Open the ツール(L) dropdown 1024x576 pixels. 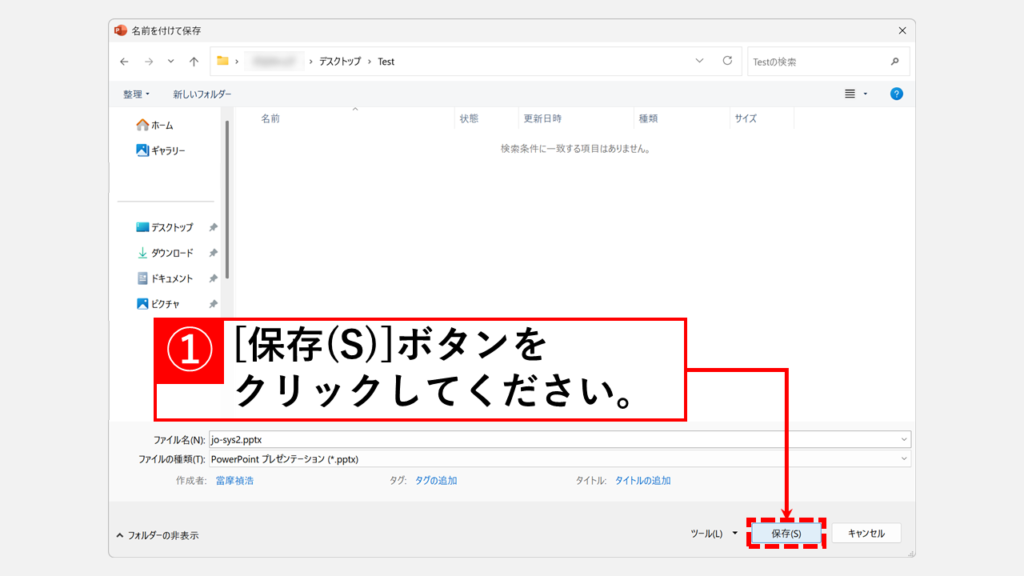[x=714, y=534]
